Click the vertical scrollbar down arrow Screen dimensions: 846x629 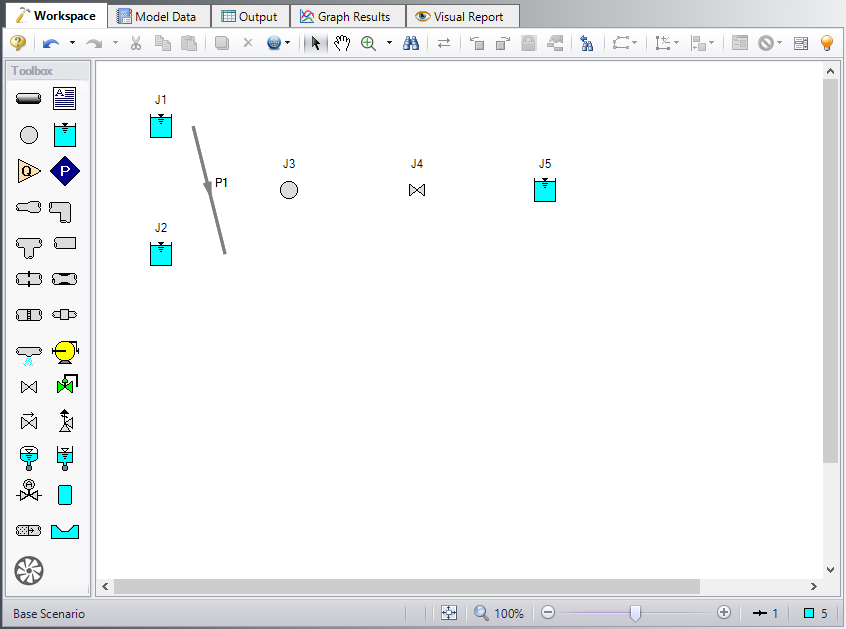click(x=830, y=570)
